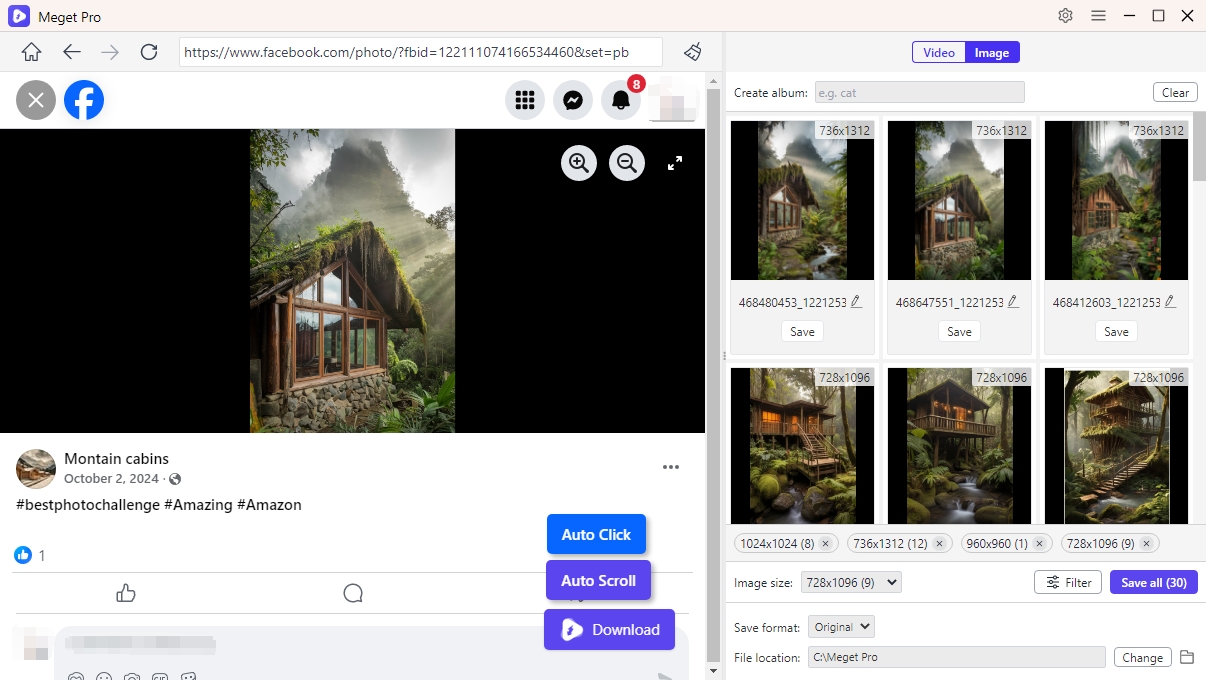This screenshot has width=1206, height=680.
Task: Open the Facebook menu grid
Action: coord(525,100)
